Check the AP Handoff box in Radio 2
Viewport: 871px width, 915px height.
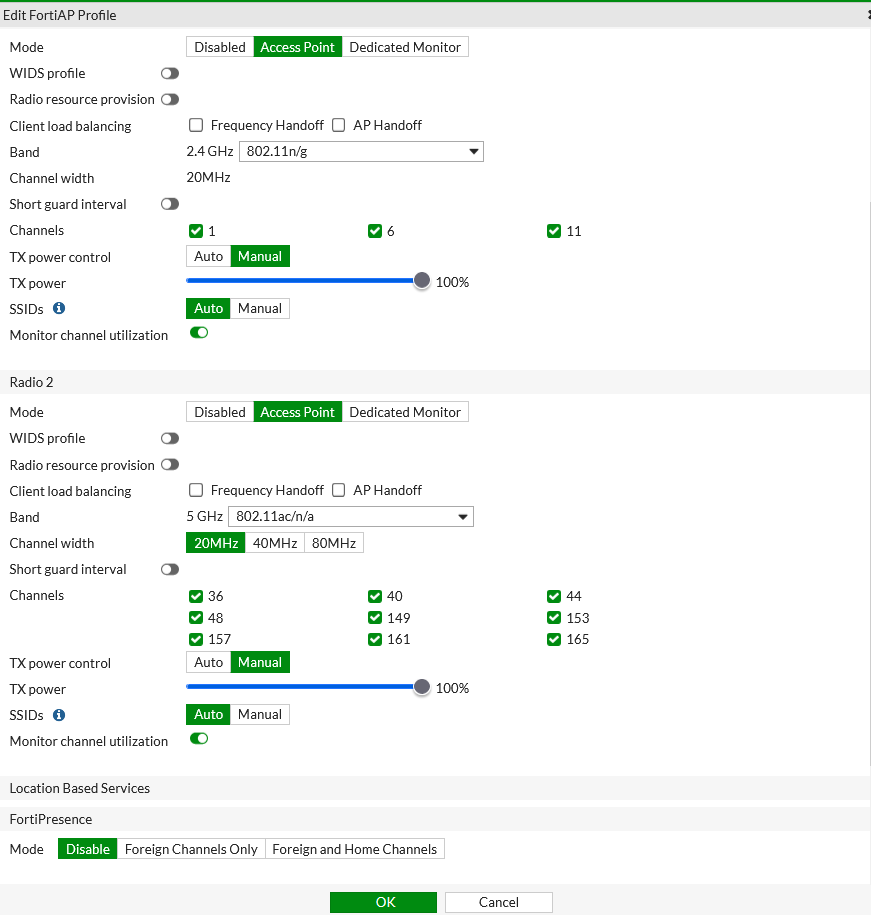point(338,491)
